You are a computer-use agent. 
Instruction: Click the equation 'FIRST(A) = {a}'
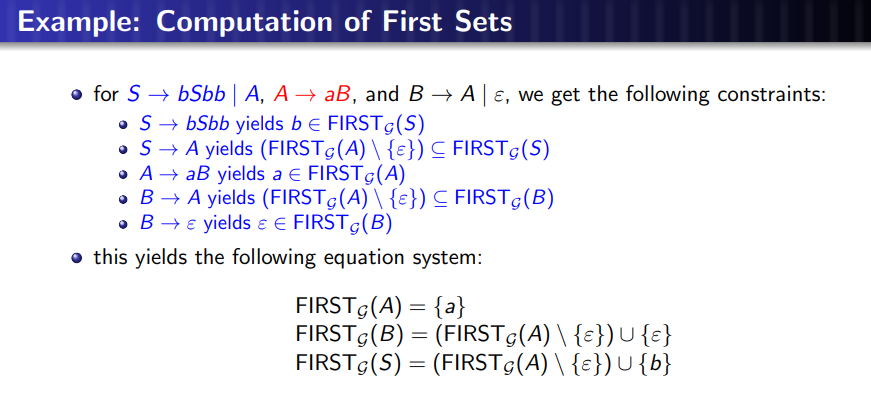[380, 307]
